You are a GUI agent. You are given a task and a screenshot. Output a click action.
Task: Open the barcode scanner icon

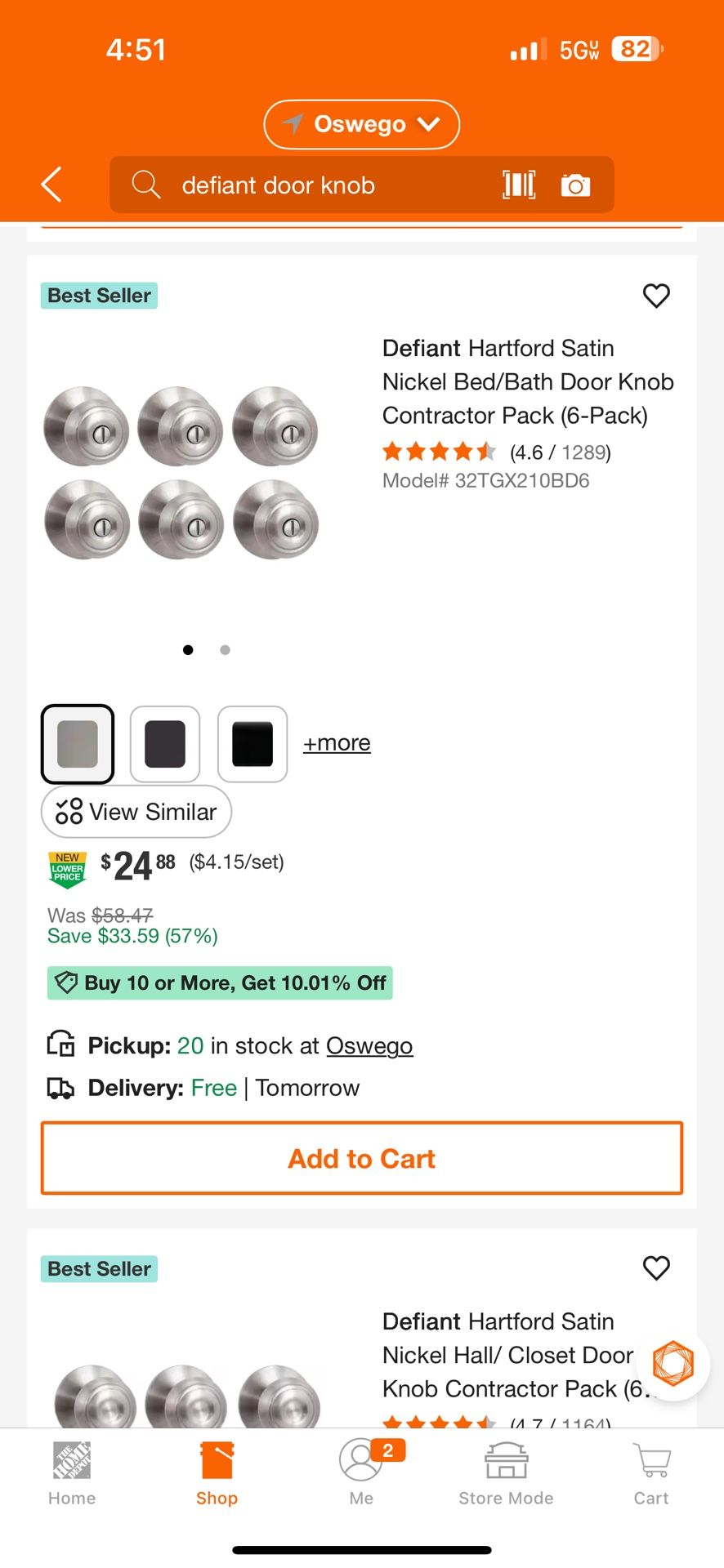519,185
